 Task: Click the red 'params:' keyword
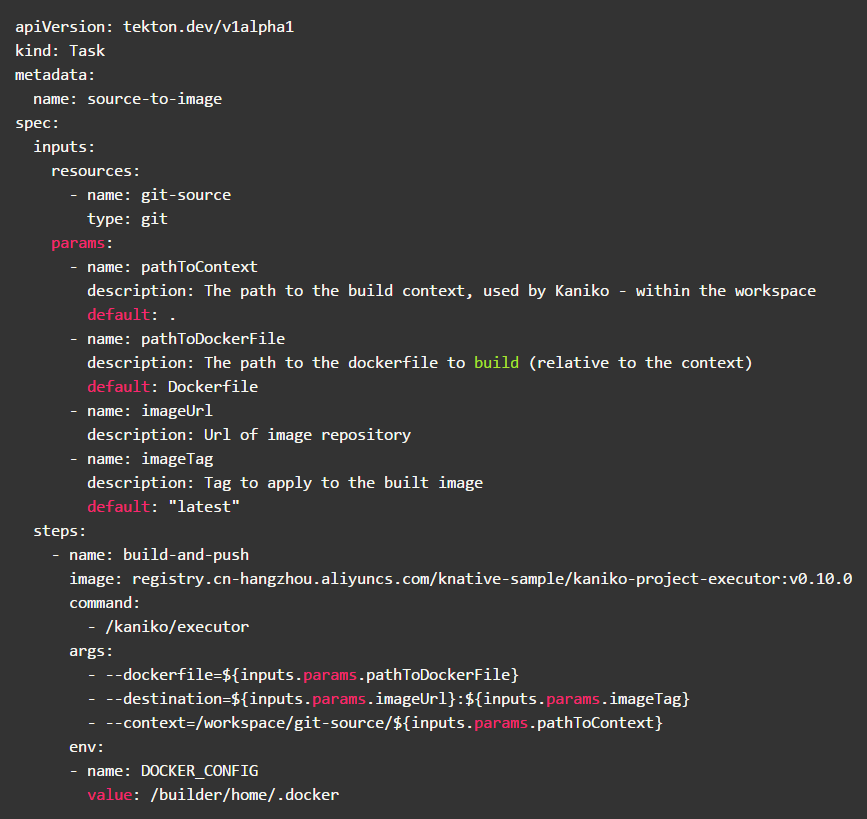[82, 243]
